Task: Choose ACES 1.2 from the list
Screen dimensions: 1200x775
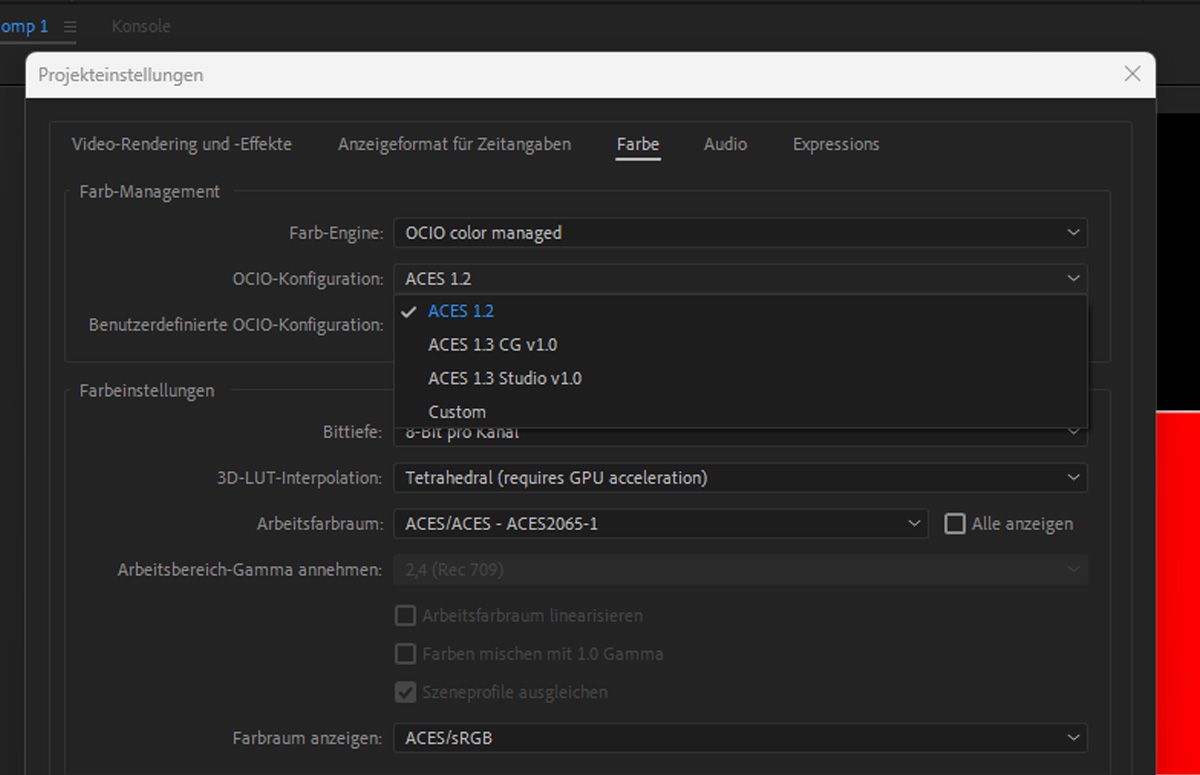Action: pos(461,311)
